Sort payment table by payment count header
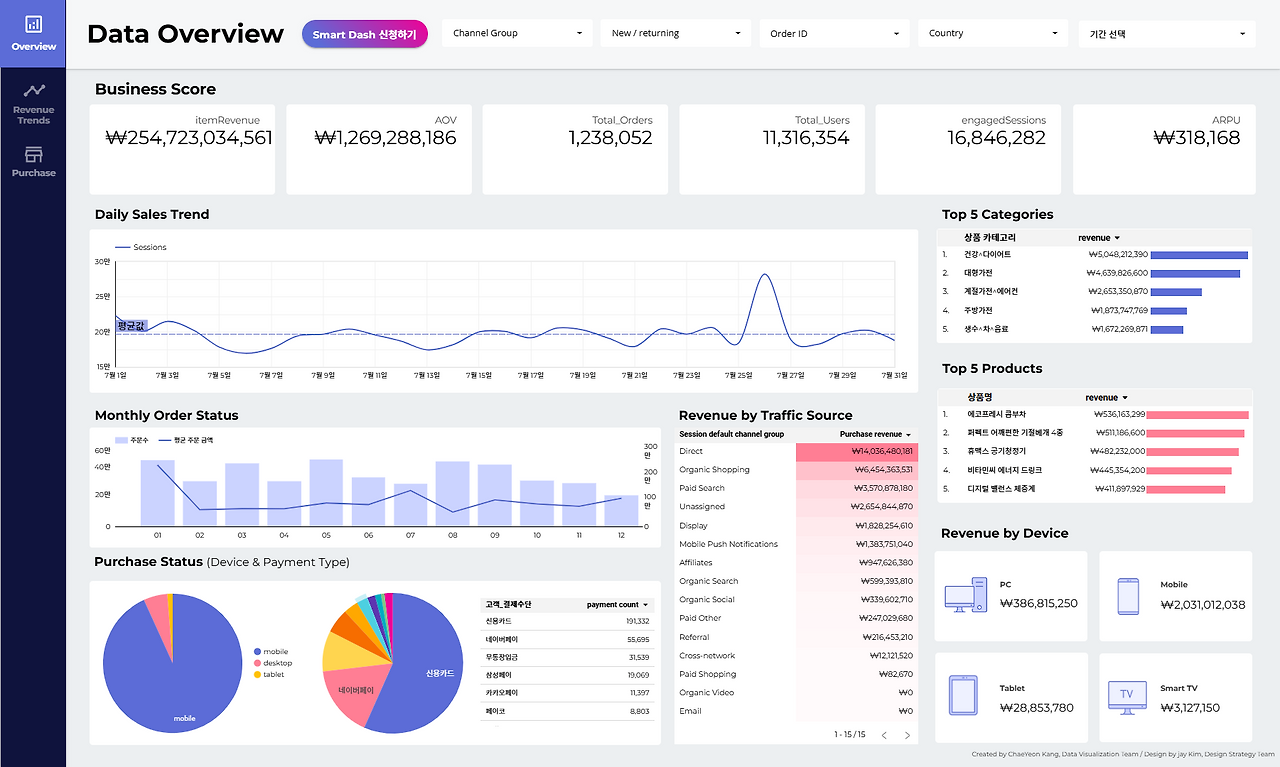The width and height of the screenshot is (1280, 767). point(618,604)
